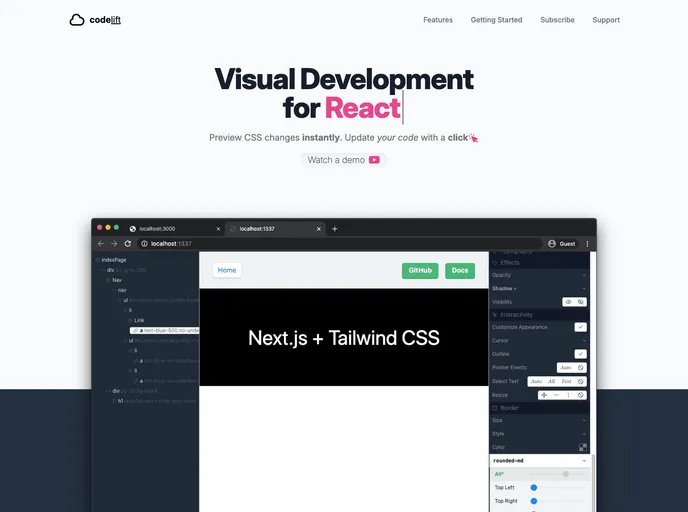Image resolution: width=688 pixels, height=512 pixels.
Task: Open the browser three-dot menu
Action: coord(587,243)
